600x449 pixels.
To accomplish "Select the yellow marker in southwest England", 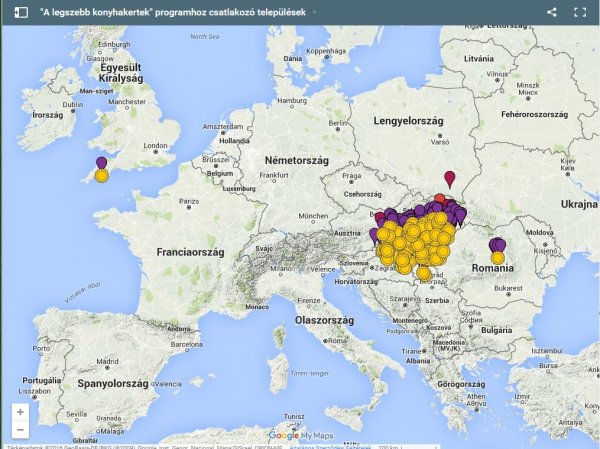I will (101, 176).
